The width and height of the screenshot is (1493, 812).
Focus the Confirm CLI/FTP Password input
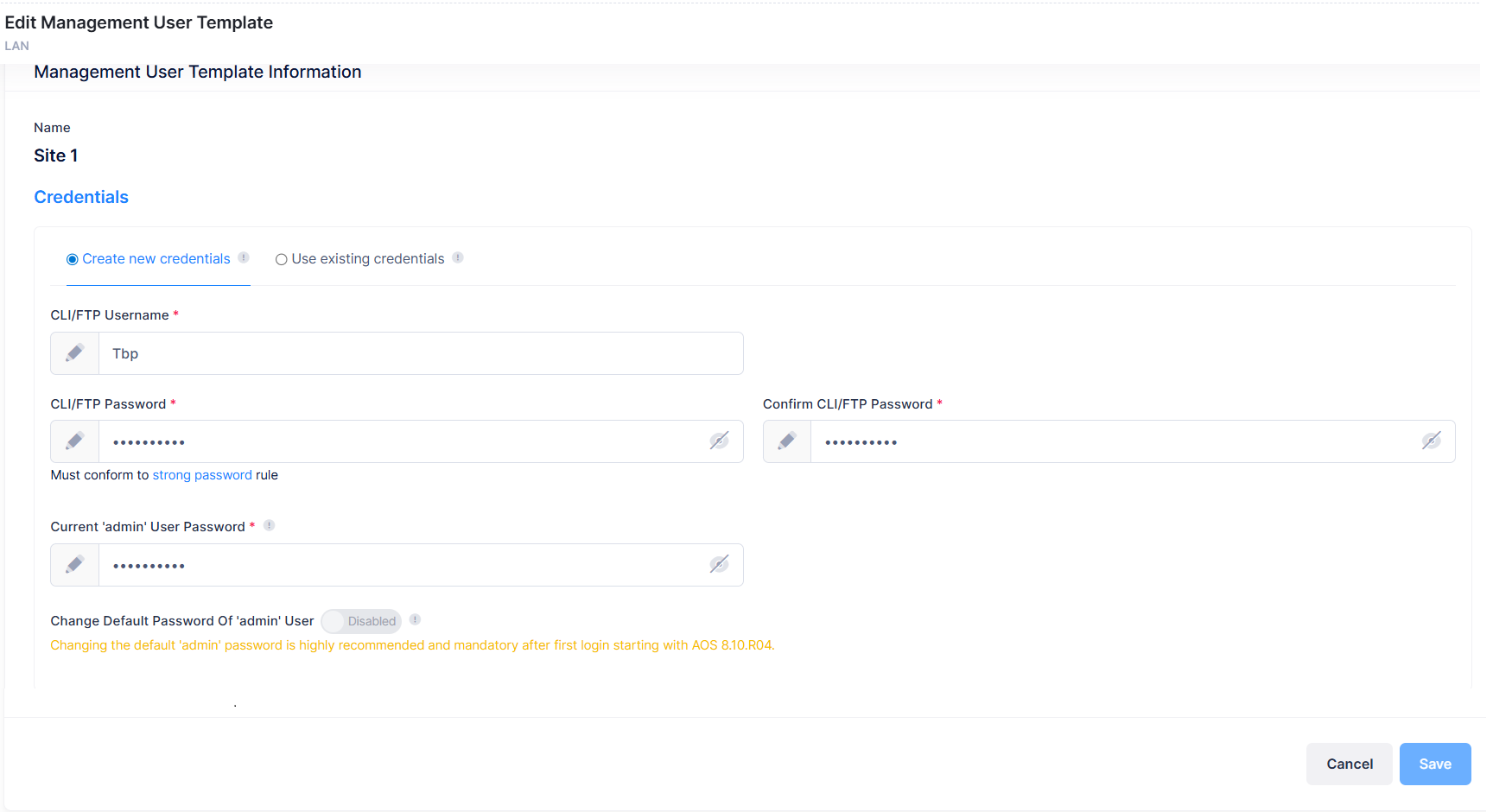click(1115, 441)
